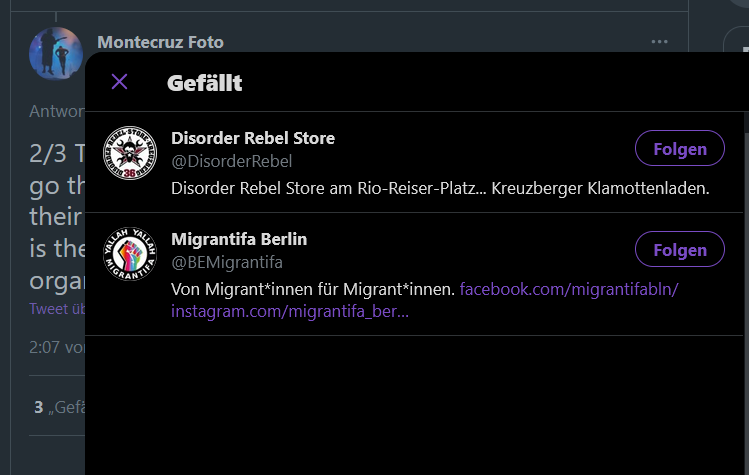Open instagram.com/migrantifa_ber… link

[x=290, y=312]
